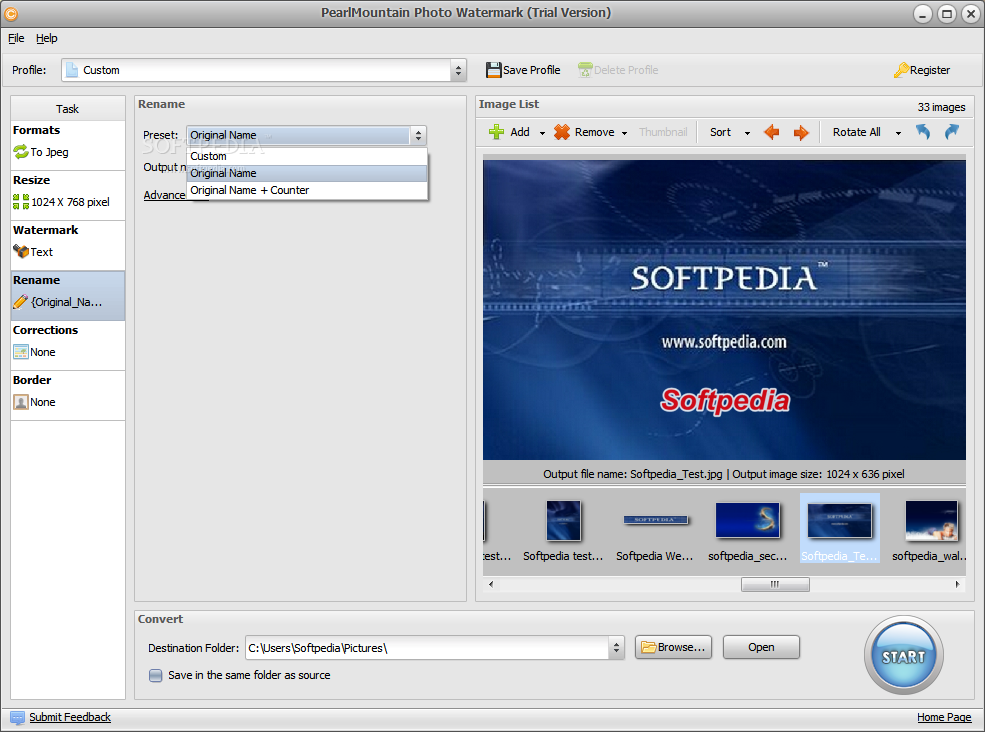
Task: Click the Sort toolbar label
Action: tap(721, 132)
